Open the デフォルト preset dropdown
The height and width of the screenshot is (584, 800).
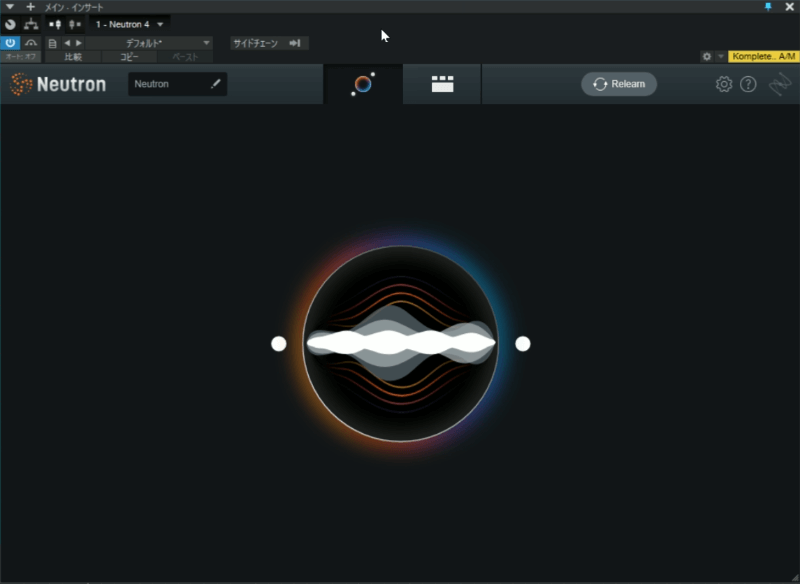(149, 43)
